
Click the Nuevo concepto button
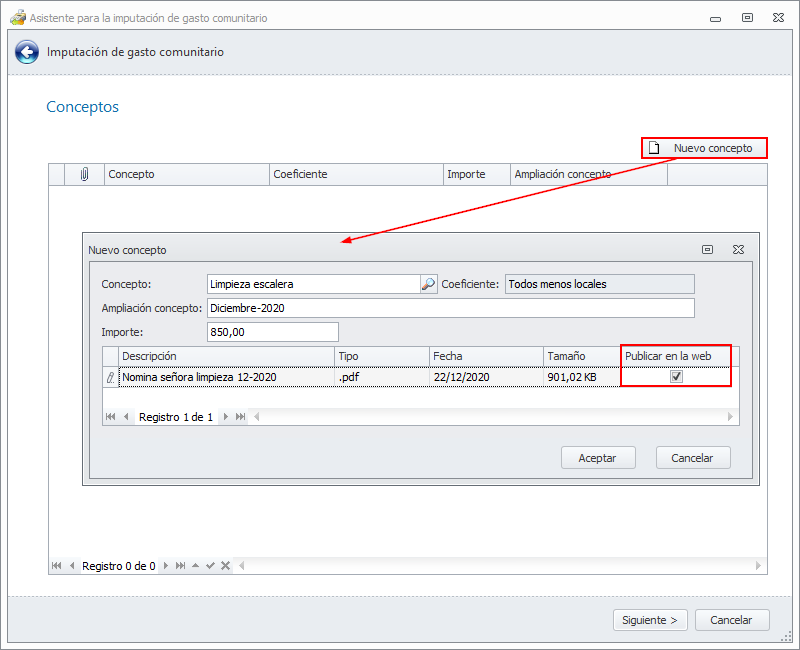click(704, 148)
